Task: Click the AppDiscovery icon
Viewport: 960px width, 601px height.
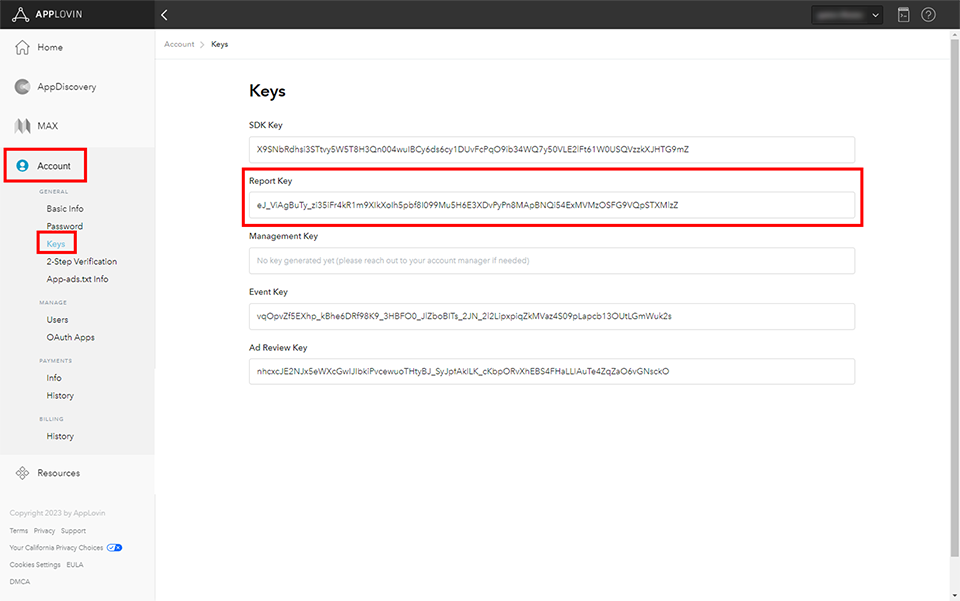Action: coord(22,87)
